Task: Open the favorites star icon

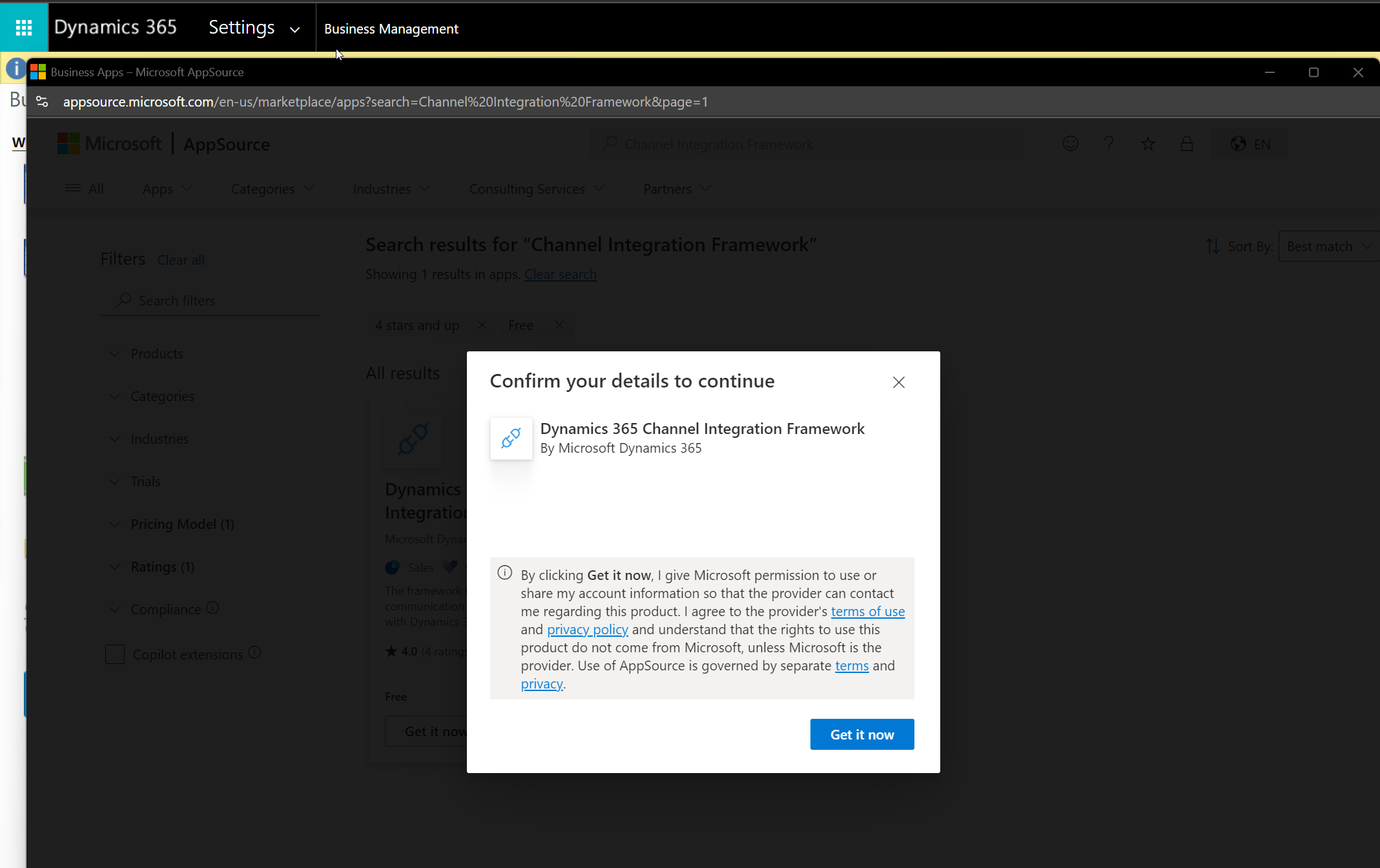Action: 1148,143
